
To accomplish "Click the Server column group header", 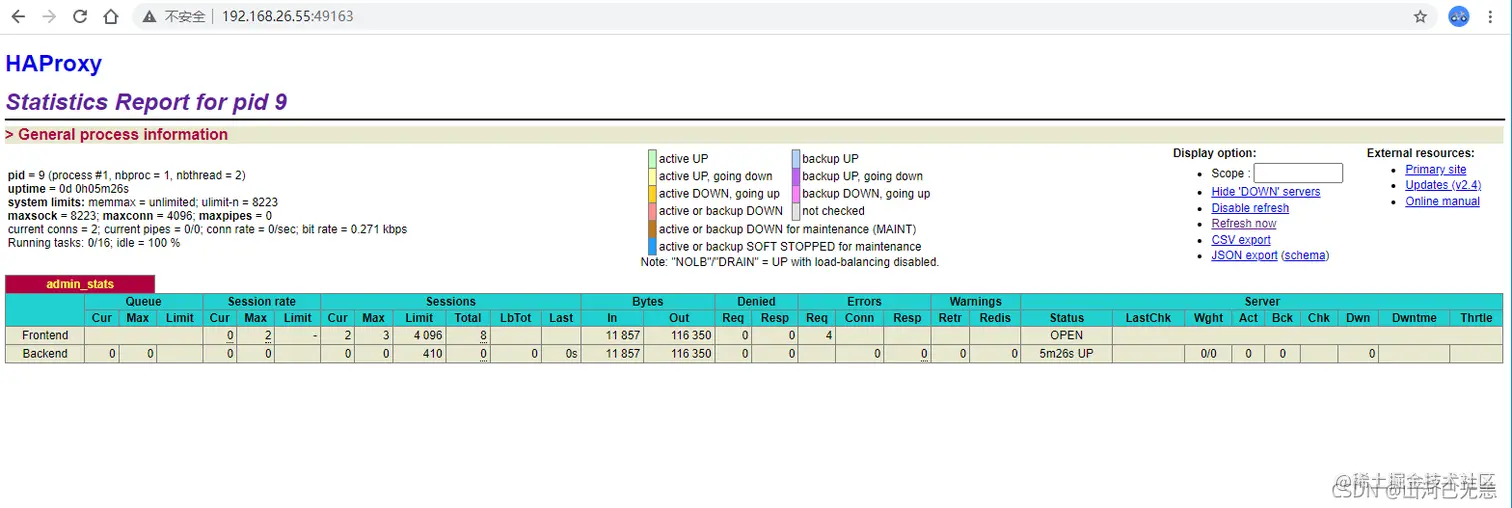I will point(1262,301).
